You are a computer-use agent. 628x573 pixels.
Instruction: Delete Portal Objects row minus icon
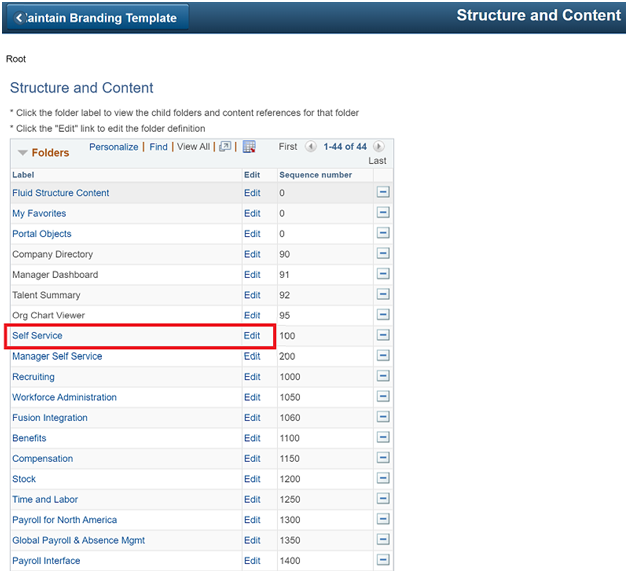click(383, 233)
